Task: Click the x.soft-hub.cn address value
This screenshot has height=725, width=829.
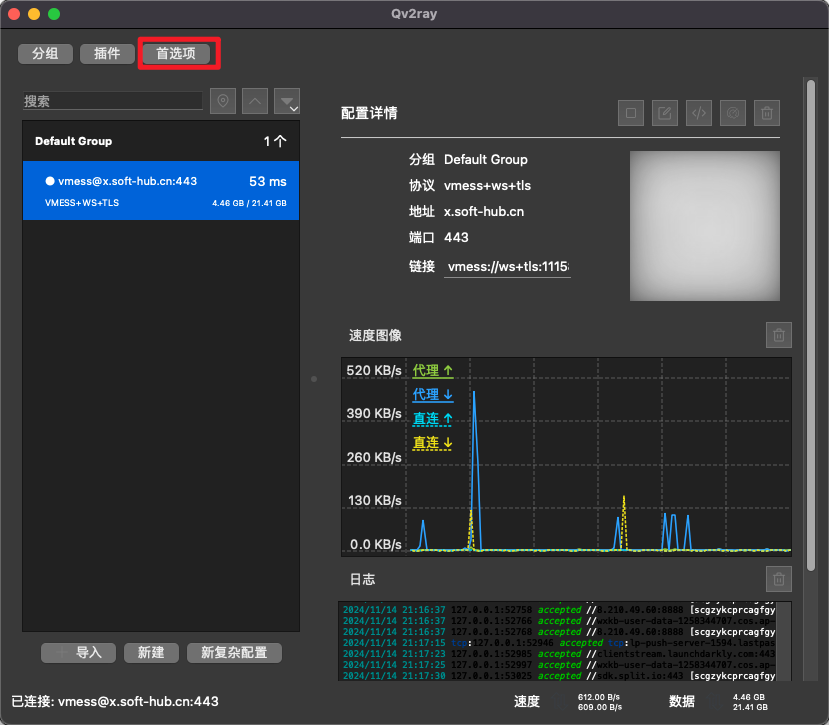Action: 484,212
